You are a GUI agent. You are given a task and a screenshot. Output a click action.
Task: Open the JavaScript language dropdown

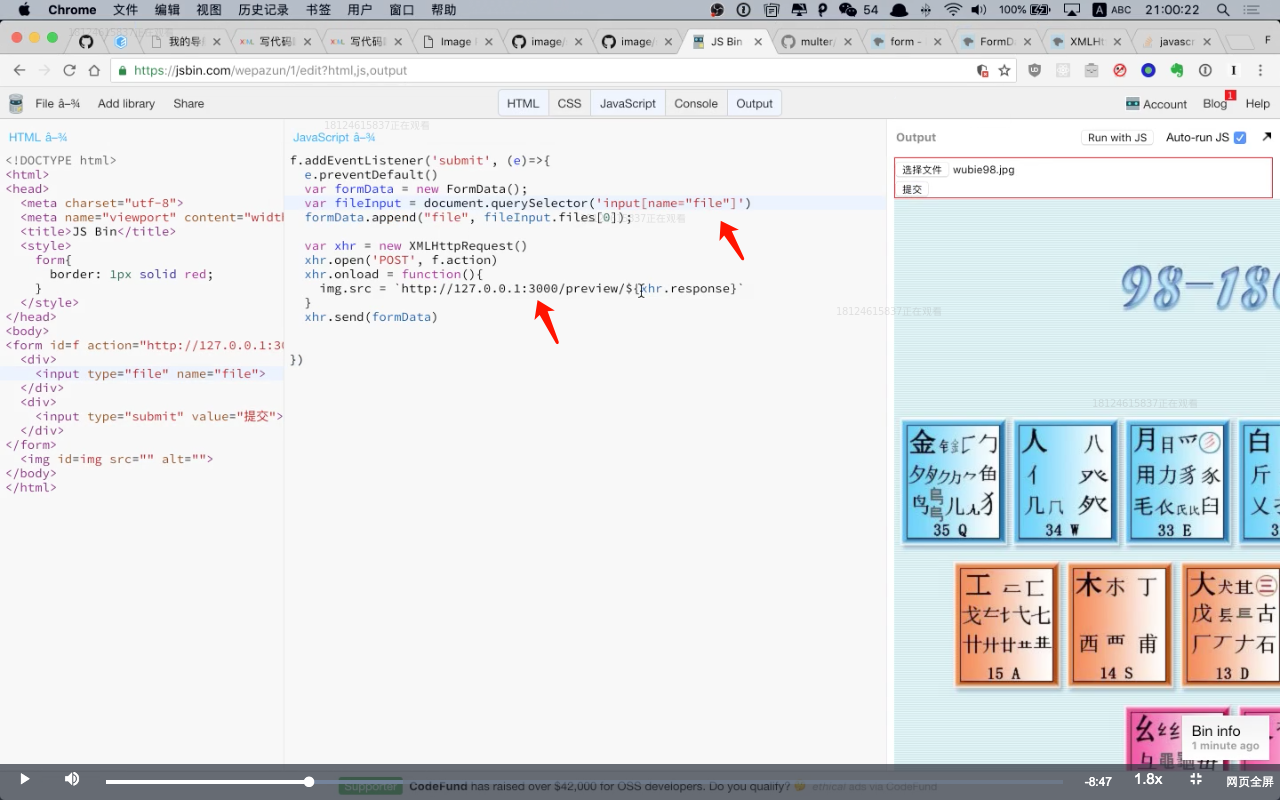coord(334,137)
